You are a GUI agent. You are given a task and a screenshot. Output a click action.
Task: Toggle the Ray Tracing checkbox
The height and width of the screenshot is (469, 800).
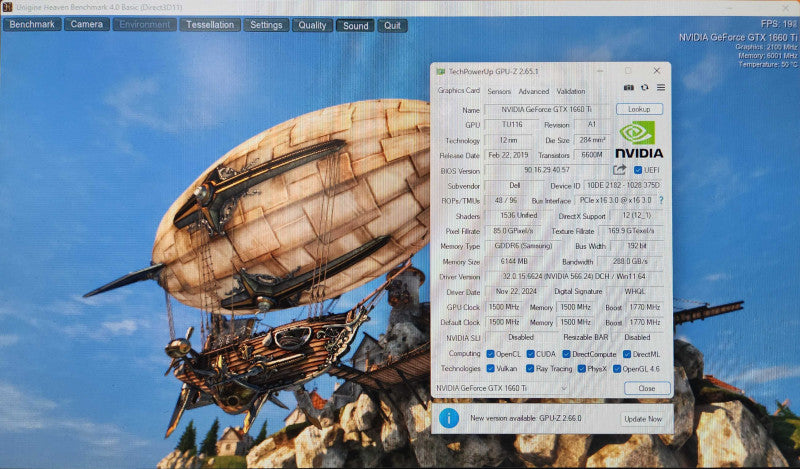[530, 368]
